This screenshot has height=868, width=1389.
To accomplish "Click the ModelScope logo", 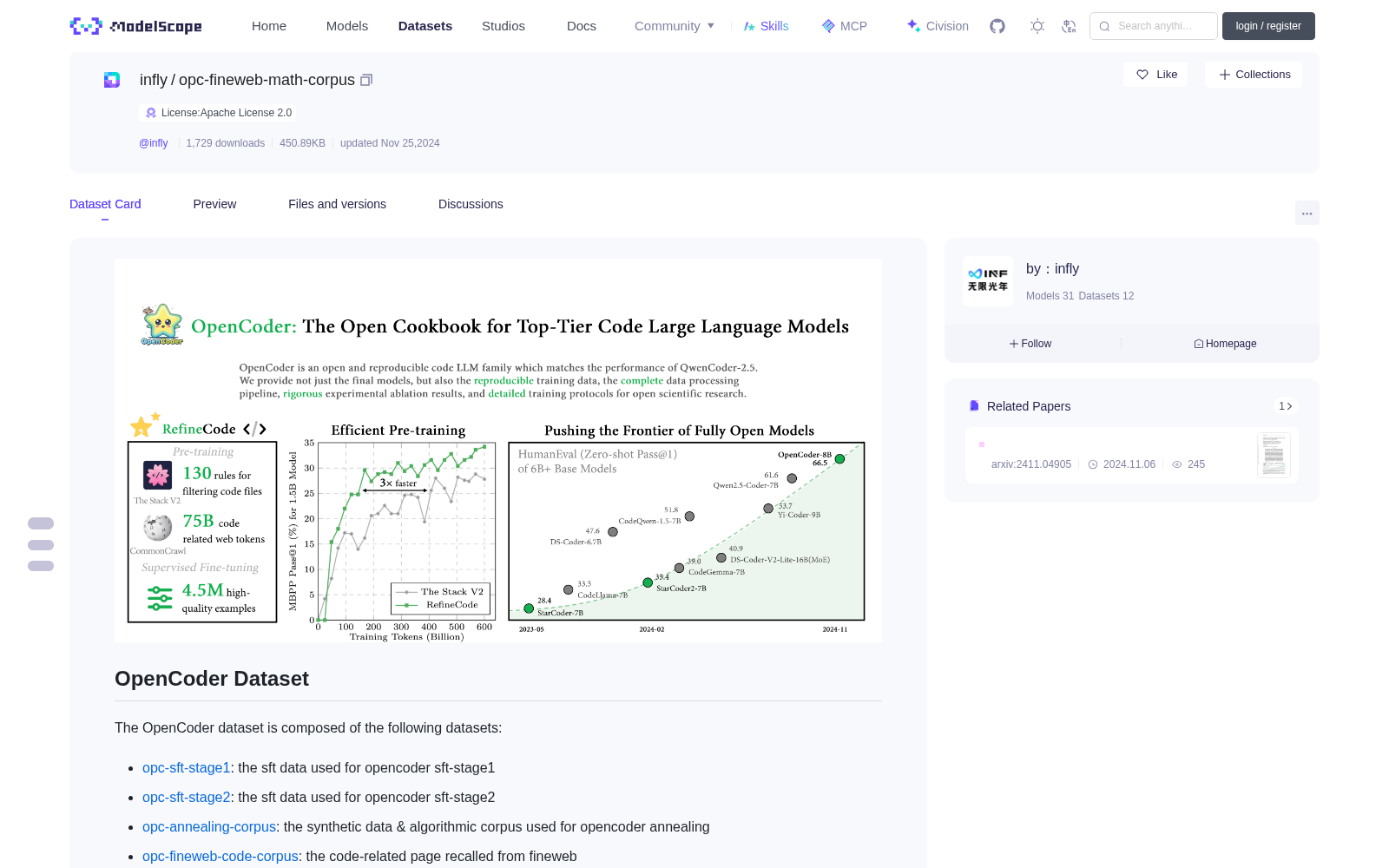I will [x=136, y=26].
